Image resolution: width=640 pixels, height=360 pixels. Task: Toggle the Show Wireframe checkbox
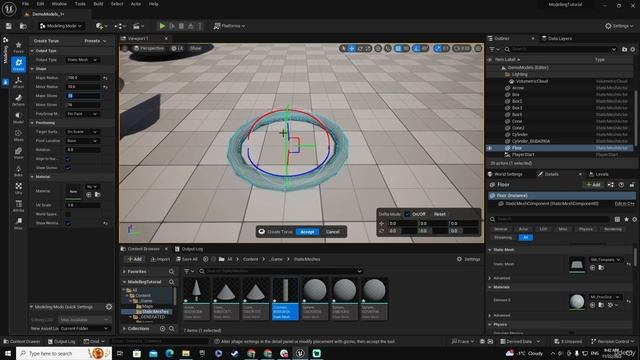[68, 223]
